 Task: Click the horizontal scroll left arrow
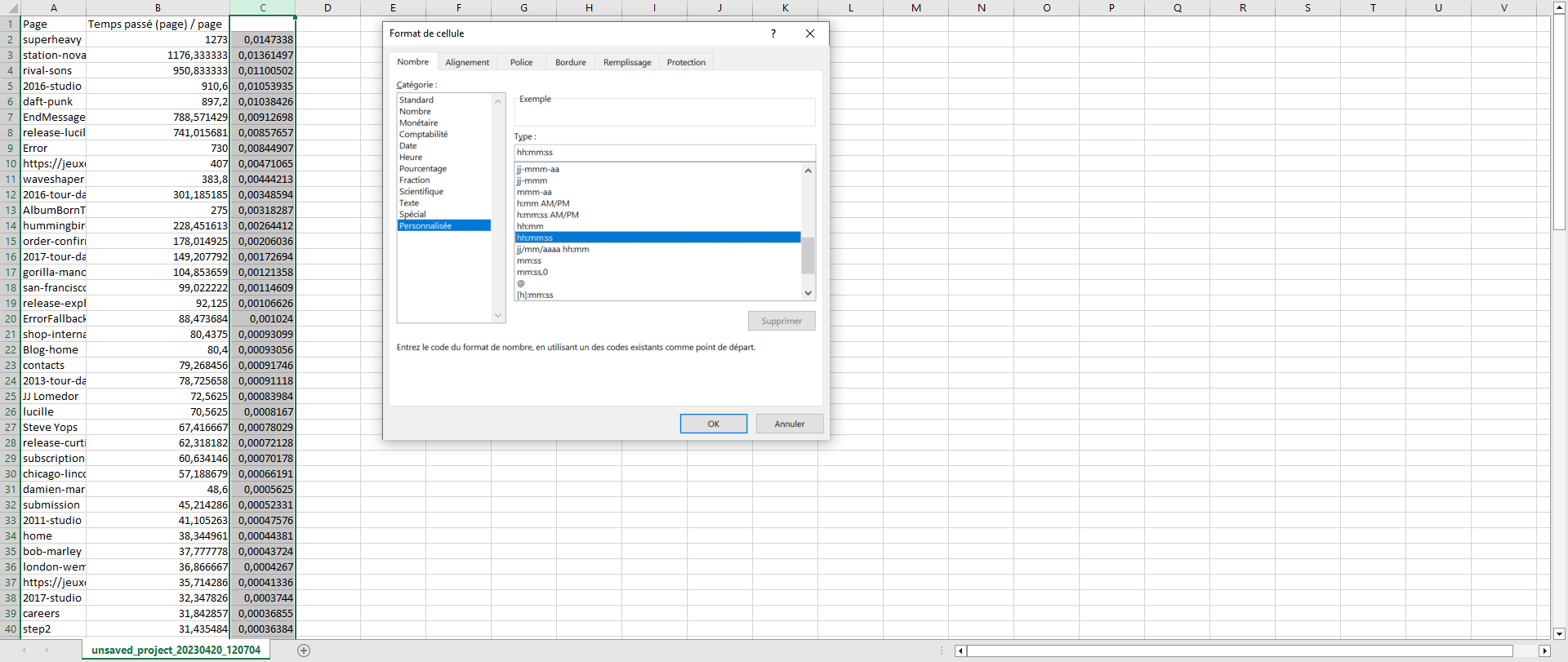point(960,651)
